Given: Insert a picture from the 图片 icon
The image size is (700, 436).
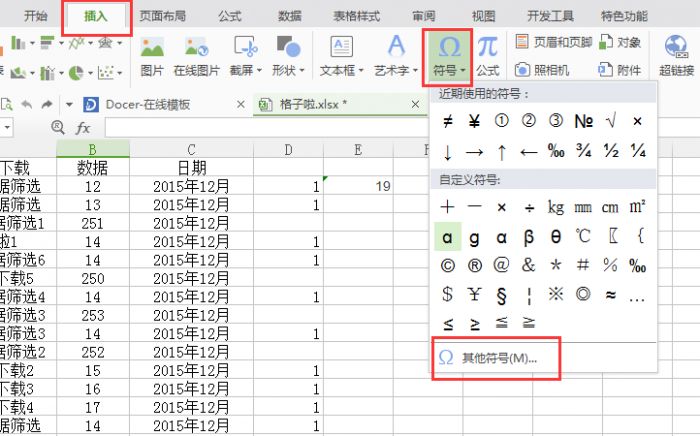Looking at the screenshot, I should point(152,56).
